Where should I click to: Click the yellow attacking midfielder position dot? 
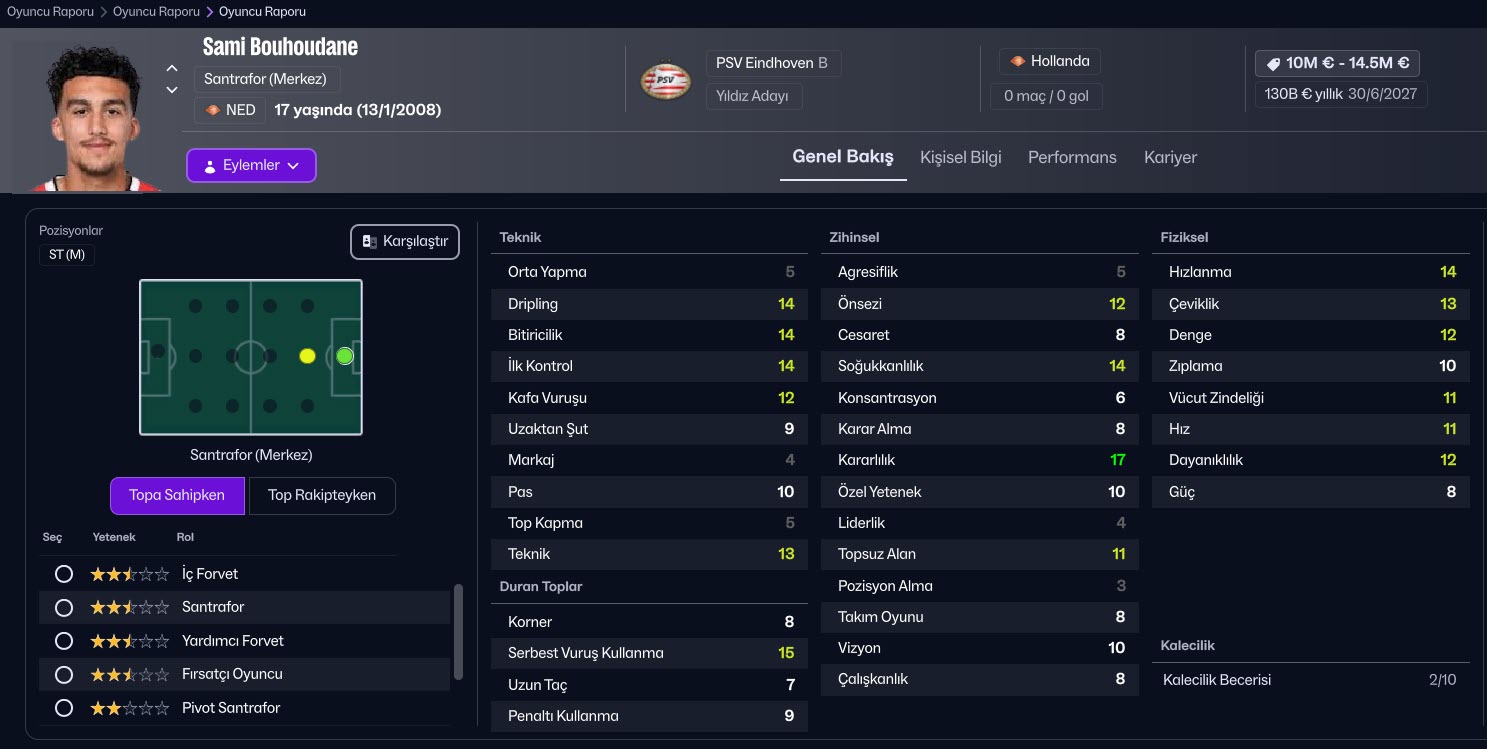coord(307,355)
